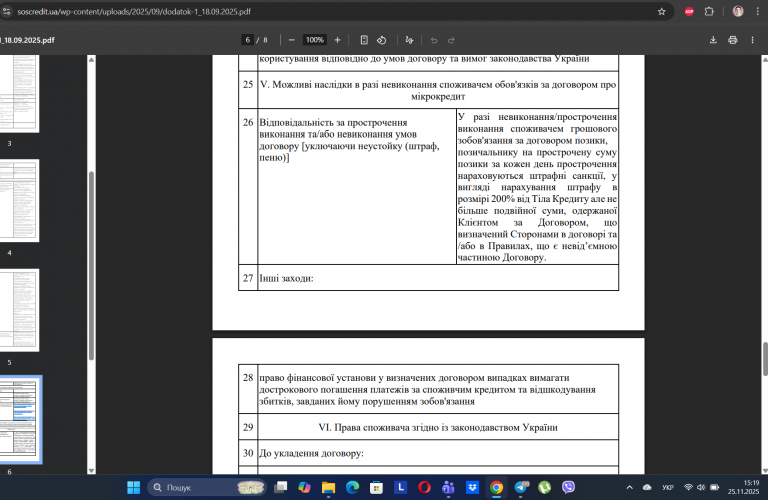Switch to Google Chrome on taskbar
This screenshot has height=500, width=768.
coord(496,487)
